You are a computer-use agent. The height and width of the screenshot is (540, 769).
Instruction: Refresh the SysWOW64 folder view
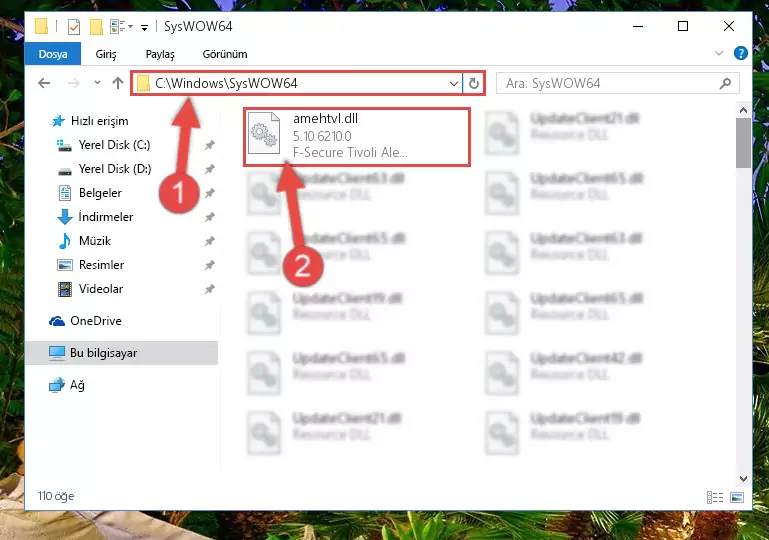coord(473,84)
